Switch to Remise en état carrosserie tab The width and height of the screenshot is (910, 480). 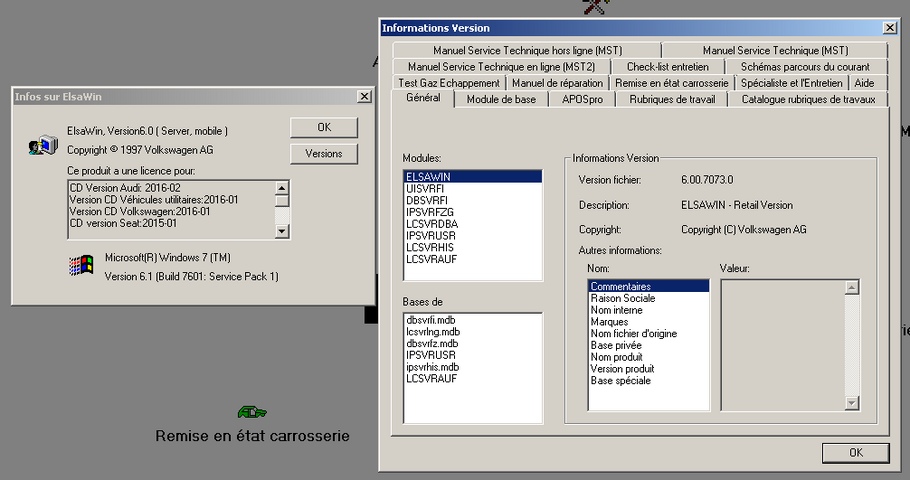pos(671,83)
